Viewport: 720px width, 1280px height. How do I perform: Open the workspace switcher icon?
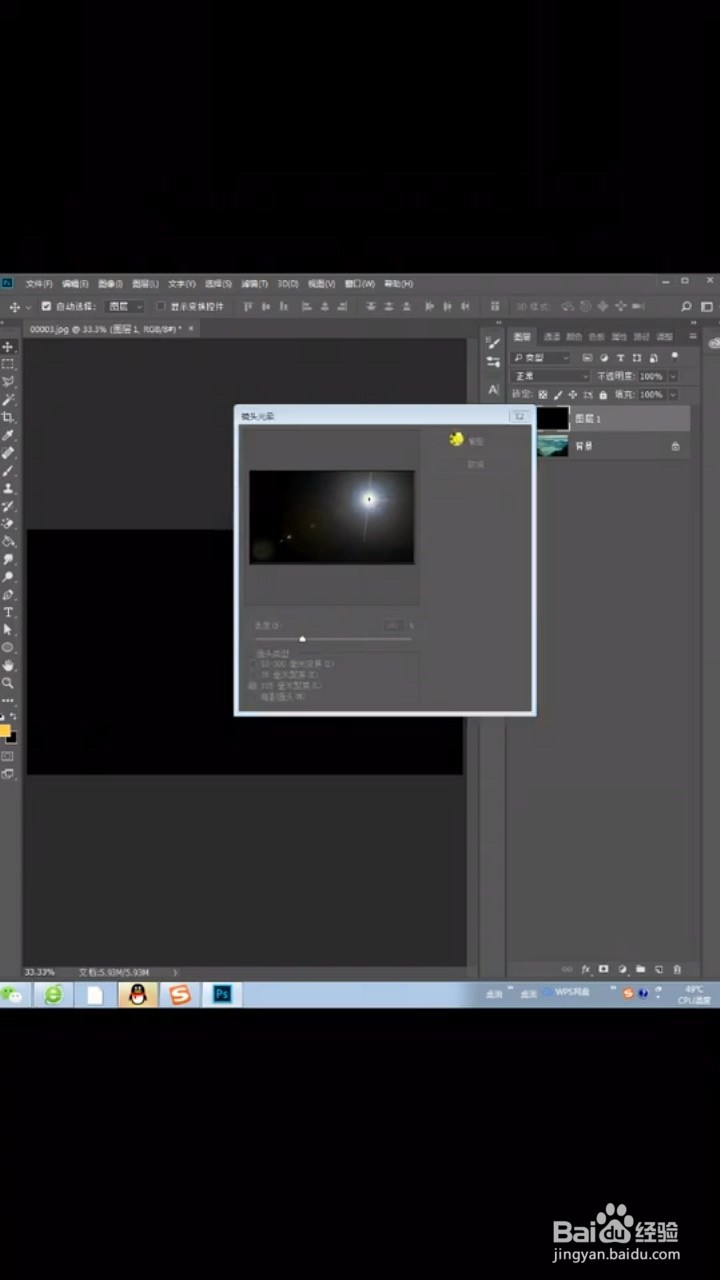click(705, 307)
